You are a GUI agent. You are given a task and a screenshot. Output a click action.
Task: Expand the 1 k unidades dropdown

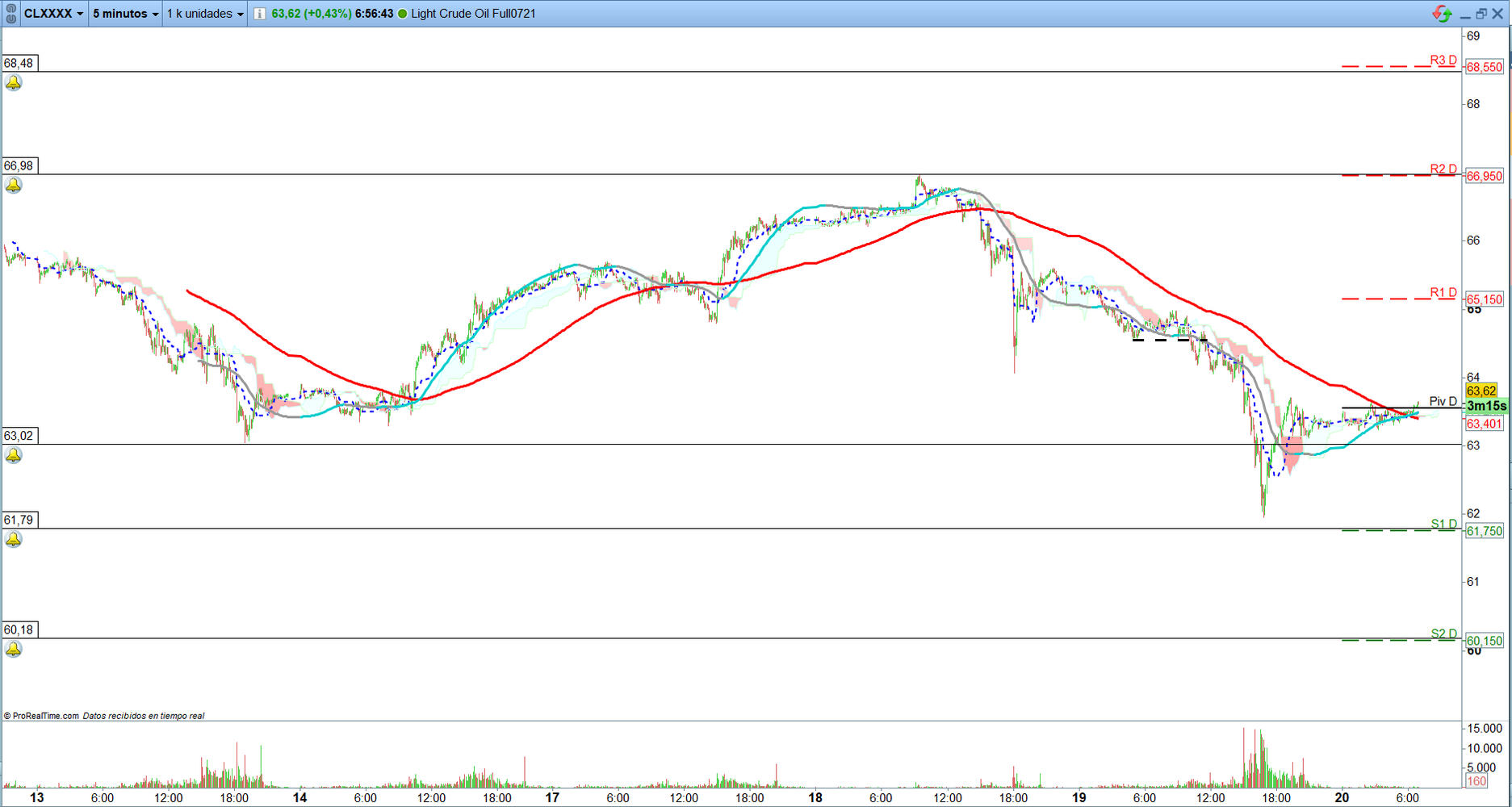coord(205,14)
